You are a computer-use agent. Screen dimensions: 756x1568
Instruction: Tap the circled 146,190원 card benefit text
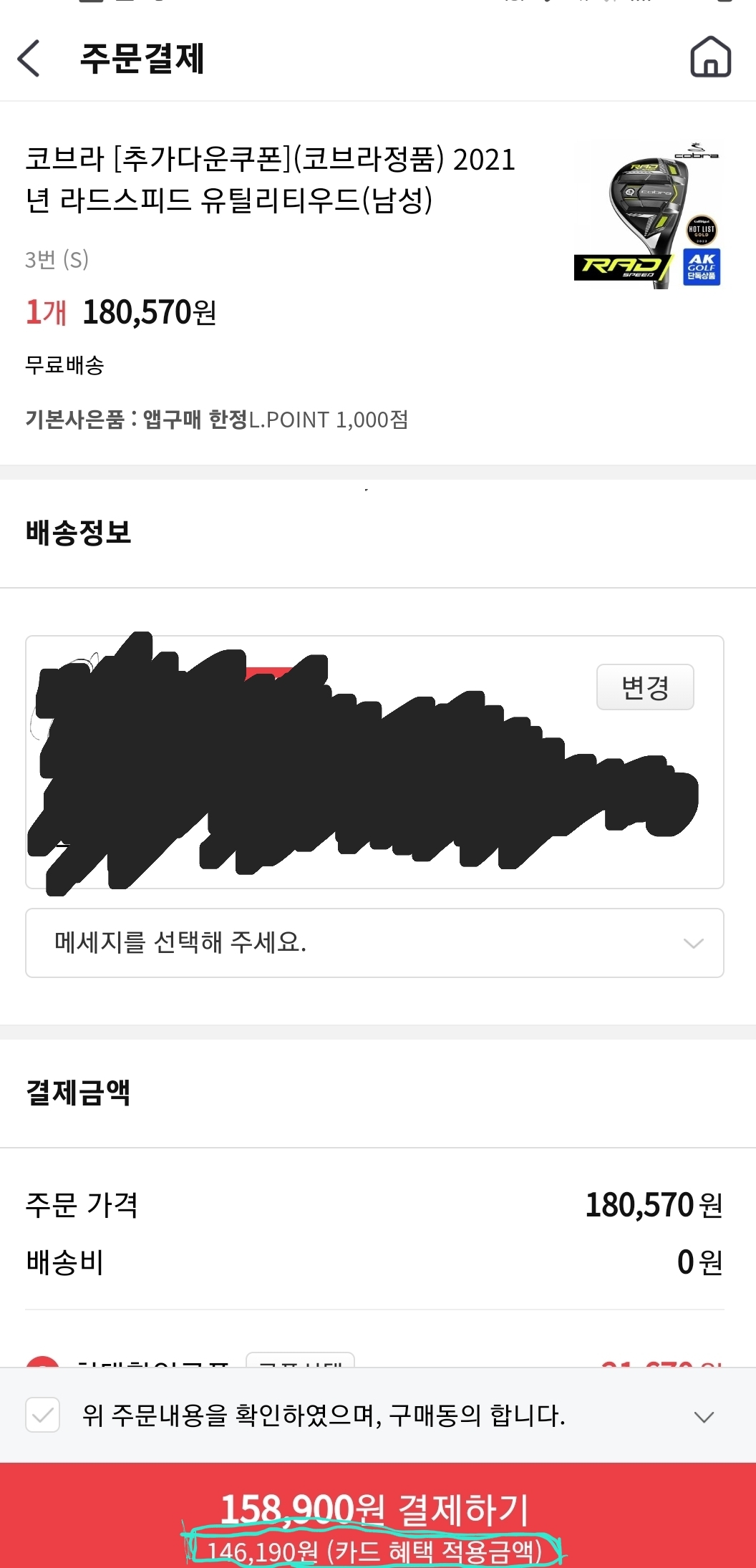[374, 1551]
